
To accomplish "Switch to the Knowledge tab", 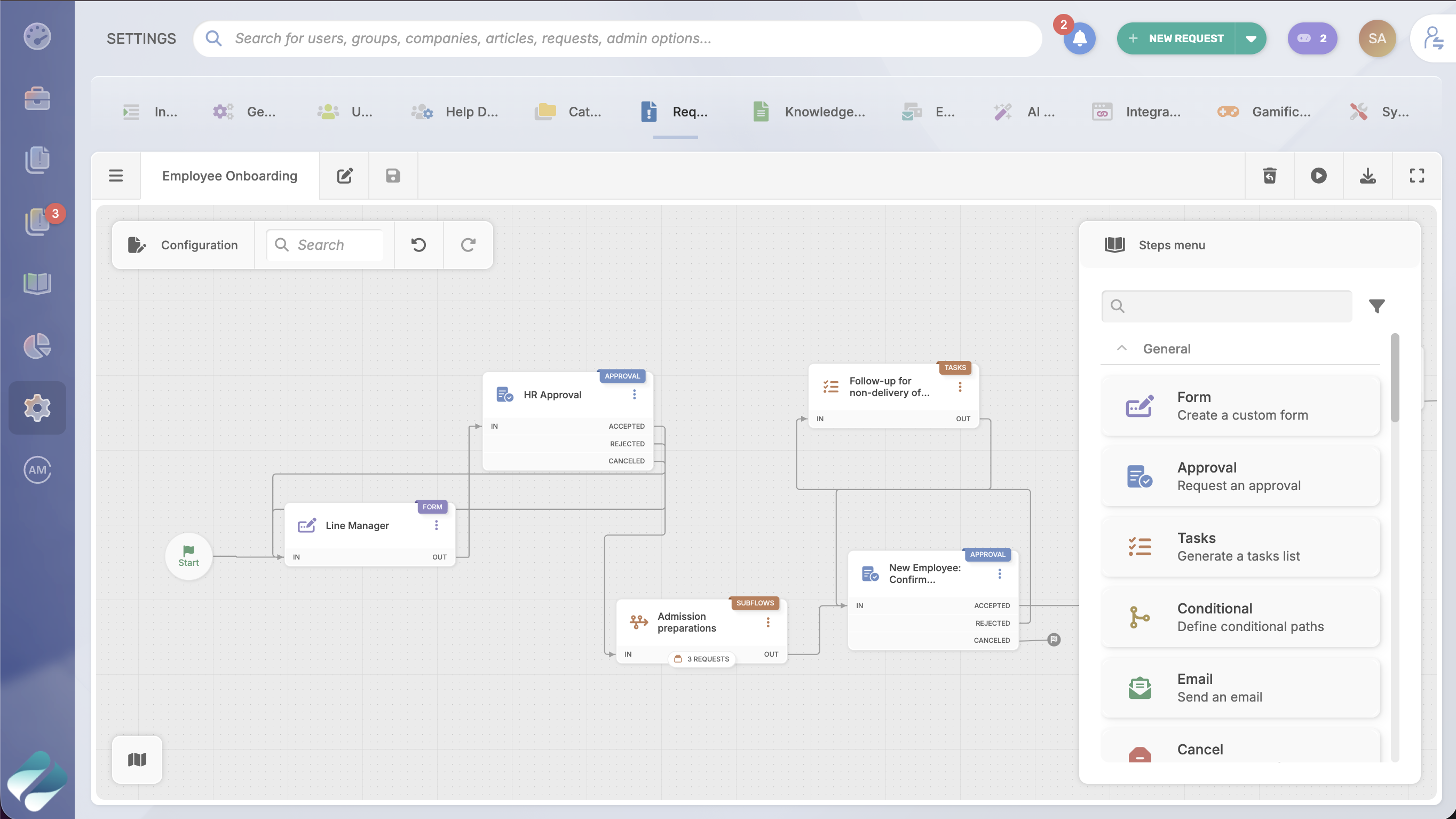I will point(810,112).
